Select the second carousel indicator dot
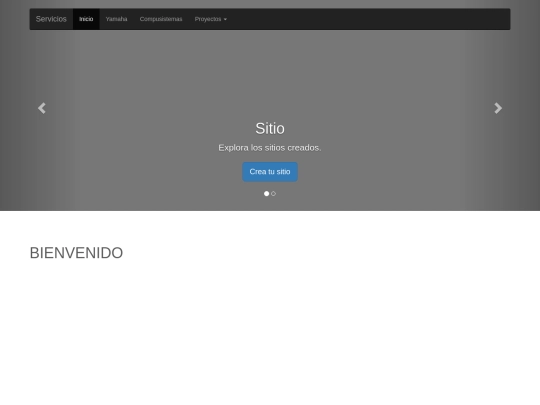Viewport: 540px width, 405px height. coord(273,194)
